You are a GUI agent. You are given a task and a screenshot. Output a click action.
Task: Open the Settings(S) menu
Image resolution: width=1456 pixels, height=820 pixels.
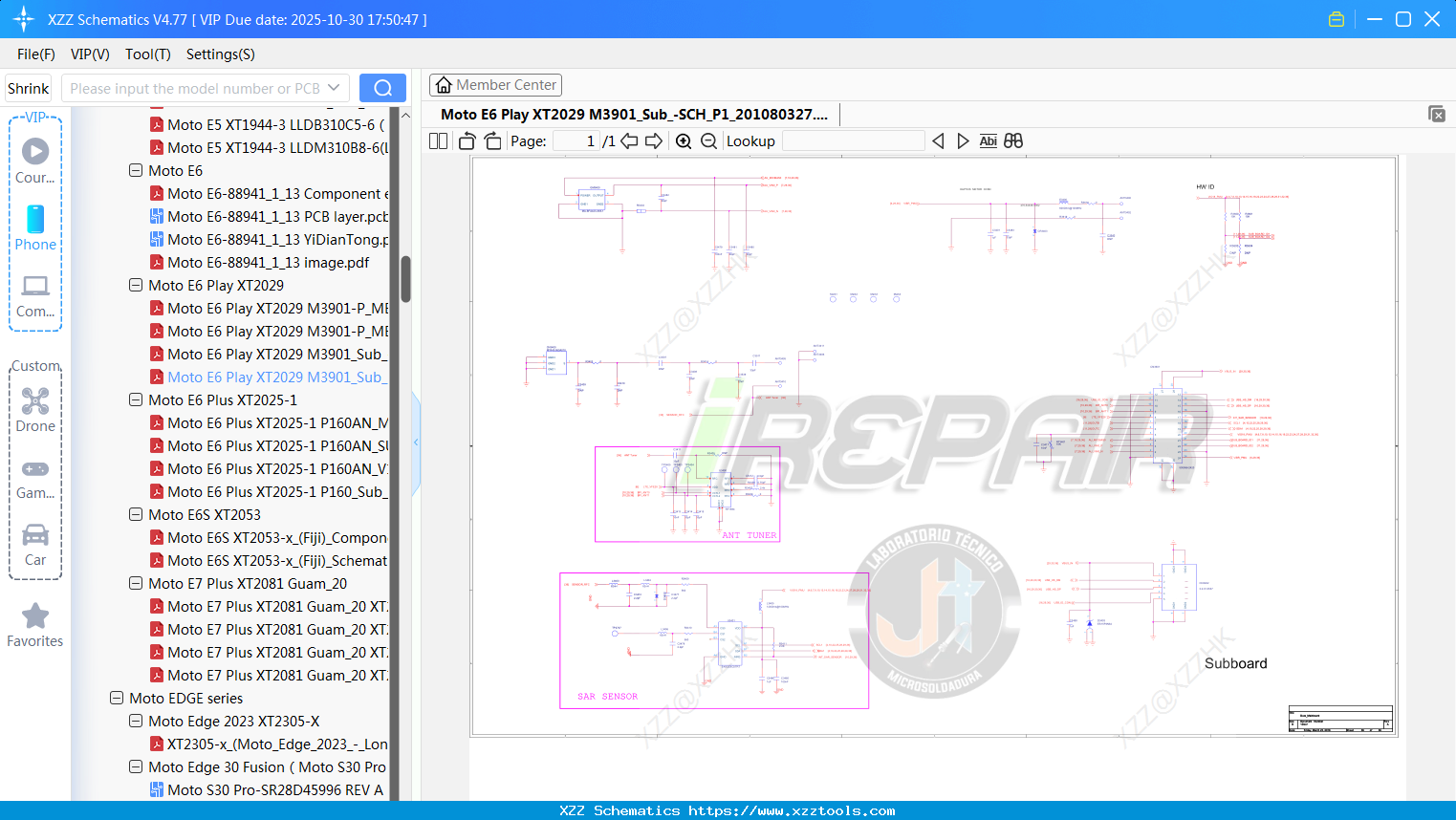(221, 54)
